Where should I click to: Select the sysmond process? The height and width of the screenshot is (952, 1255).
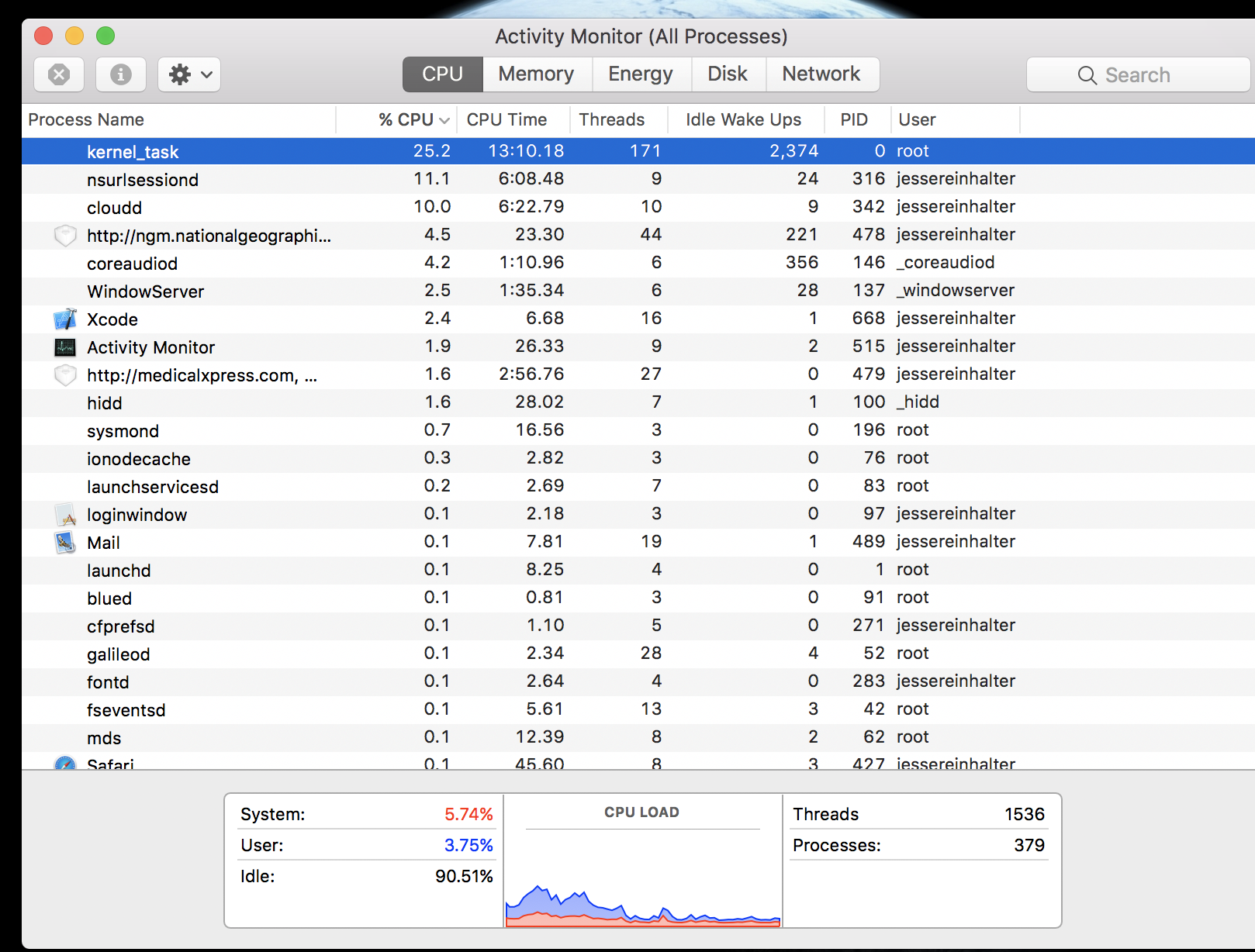click(x=638, y=430)
